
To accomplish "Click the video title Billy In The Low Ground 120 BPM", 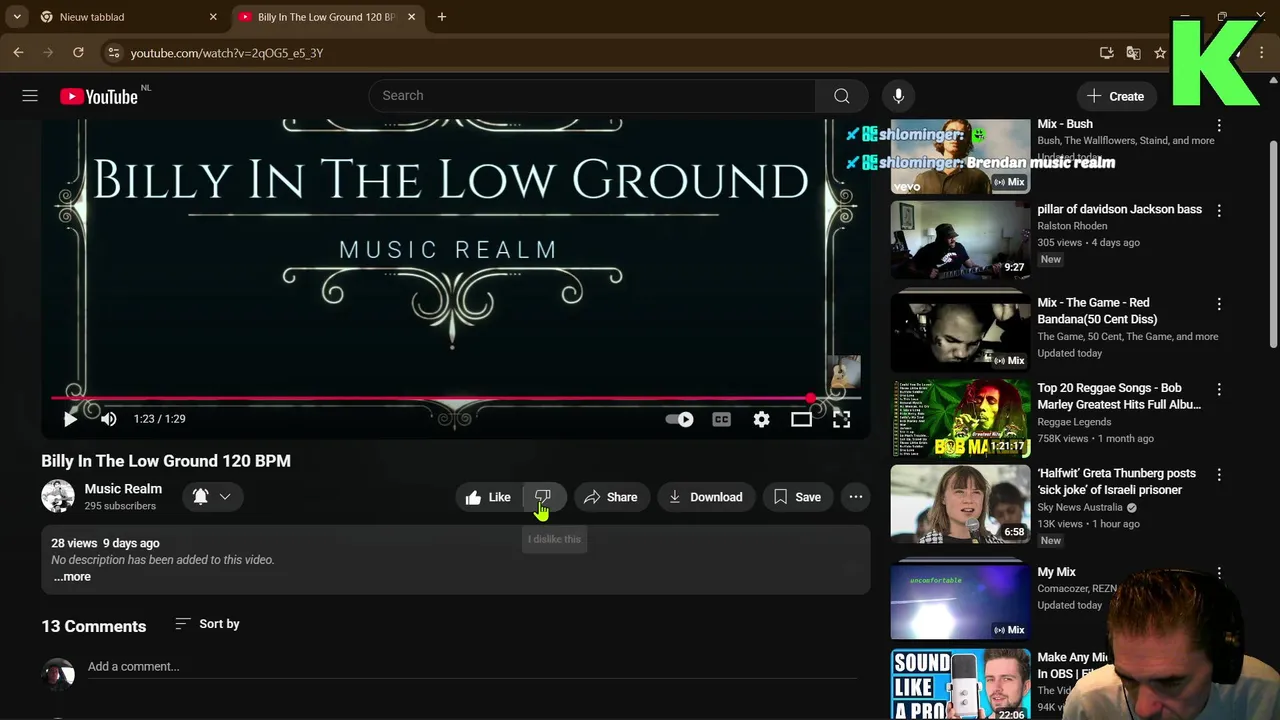I will tap(166, 461).
